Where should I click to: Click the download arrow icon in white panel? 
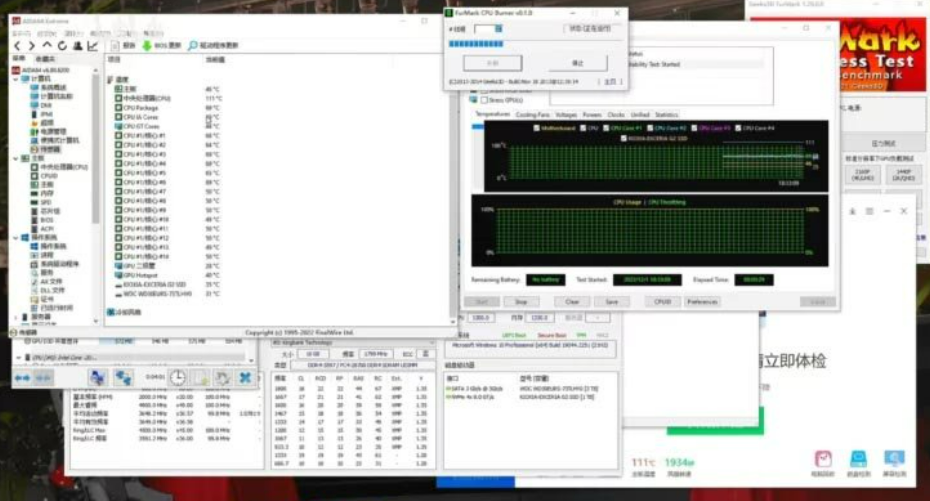click(x=852, y=211)
